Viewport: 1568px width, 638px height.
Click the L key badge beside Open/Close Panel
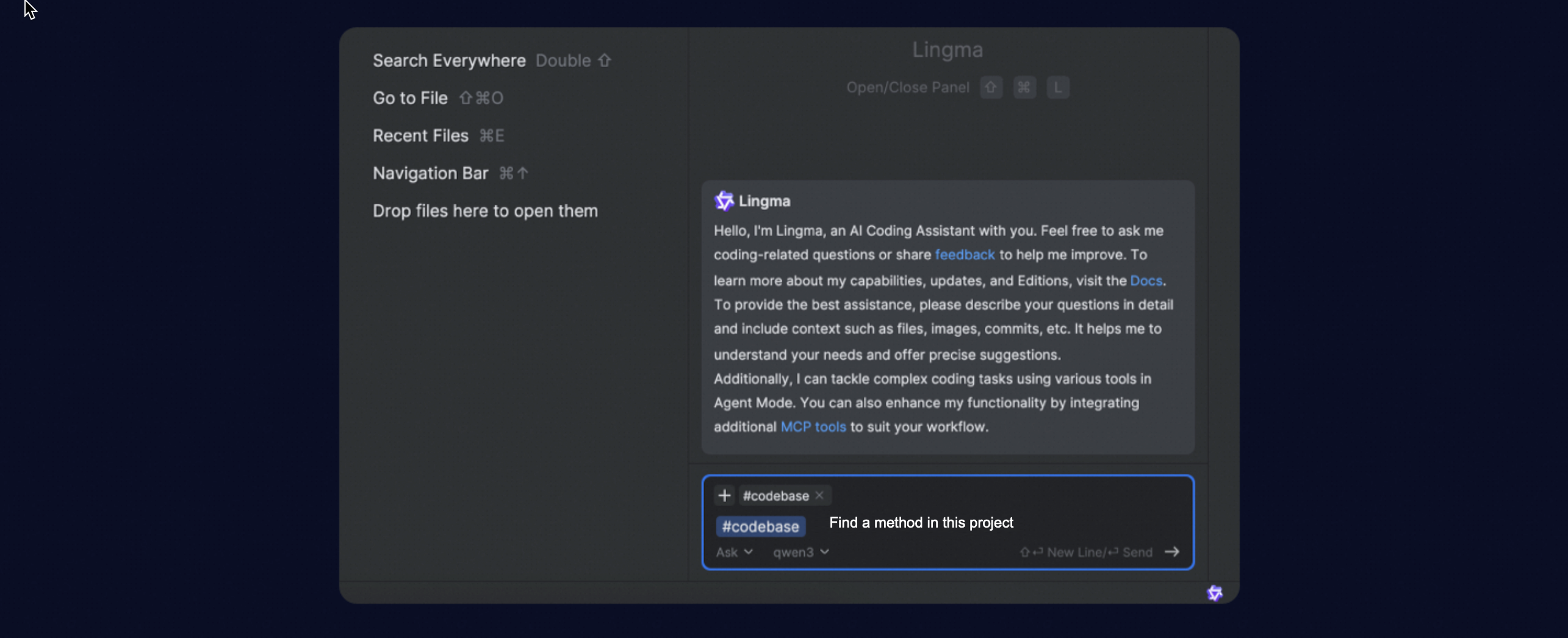pos(1058,87)
